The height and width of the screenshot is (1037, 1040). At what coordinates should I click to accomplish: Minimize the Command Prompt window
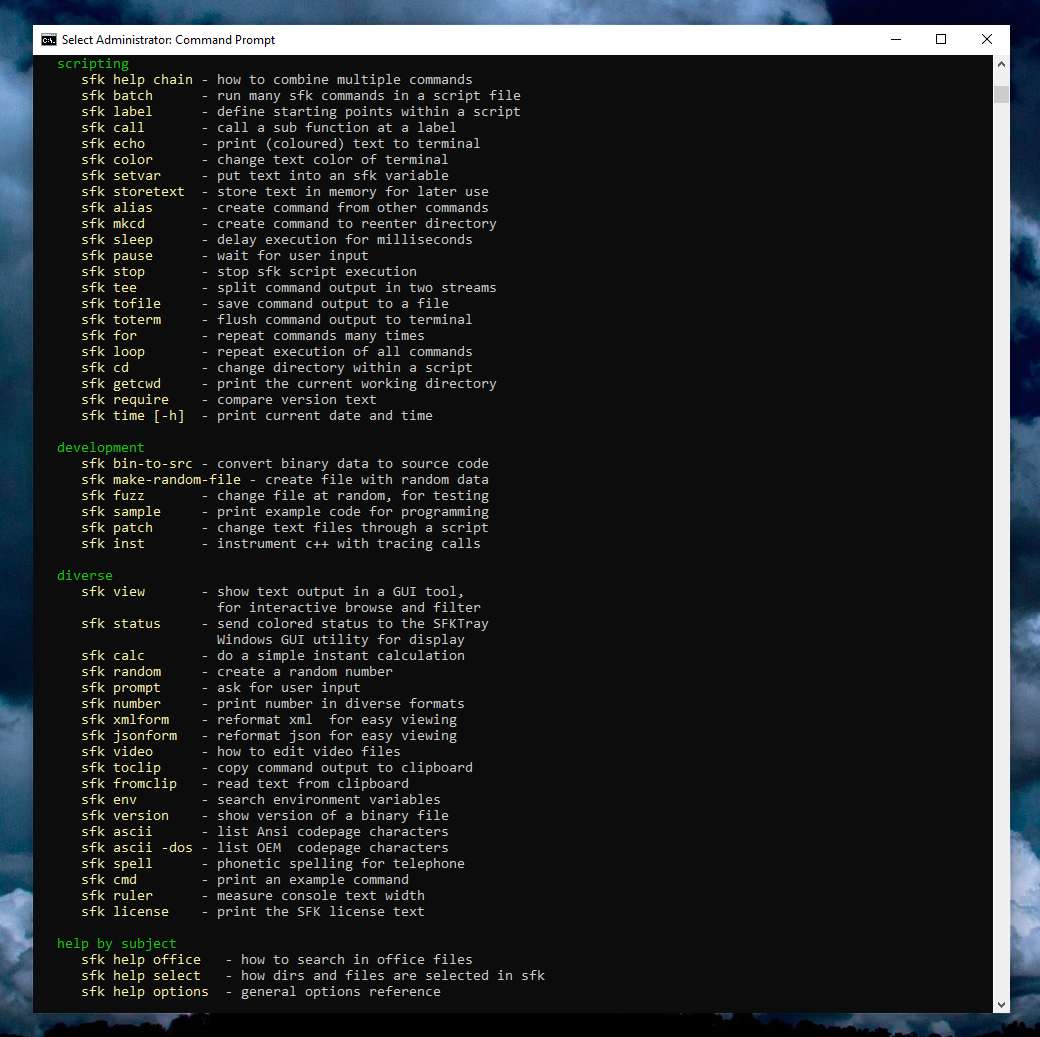tap(895, 40)
